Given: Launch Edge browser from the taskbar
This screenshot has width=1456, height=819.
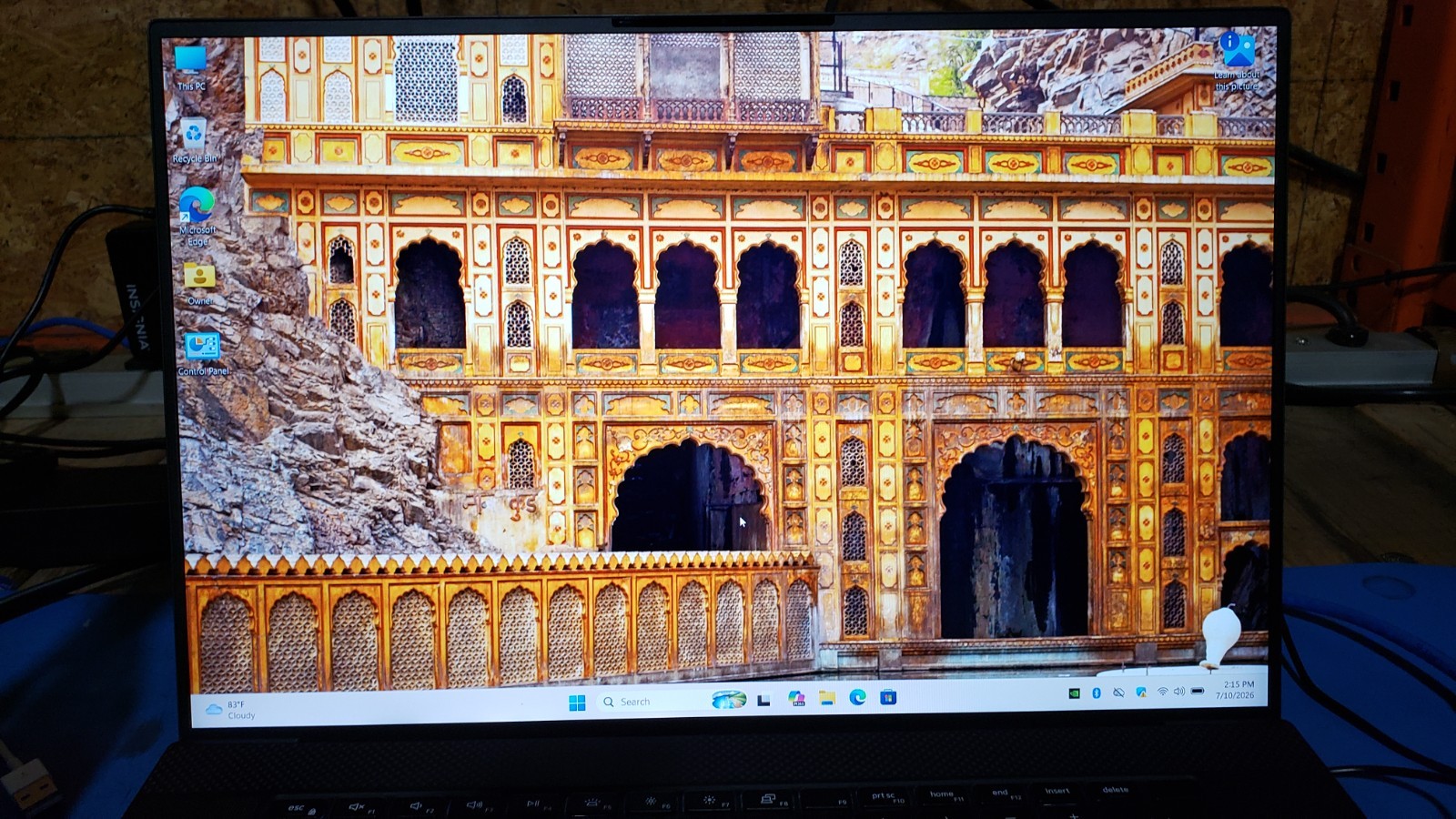Looking at the screenshot, I should click(x=857, y=697).
